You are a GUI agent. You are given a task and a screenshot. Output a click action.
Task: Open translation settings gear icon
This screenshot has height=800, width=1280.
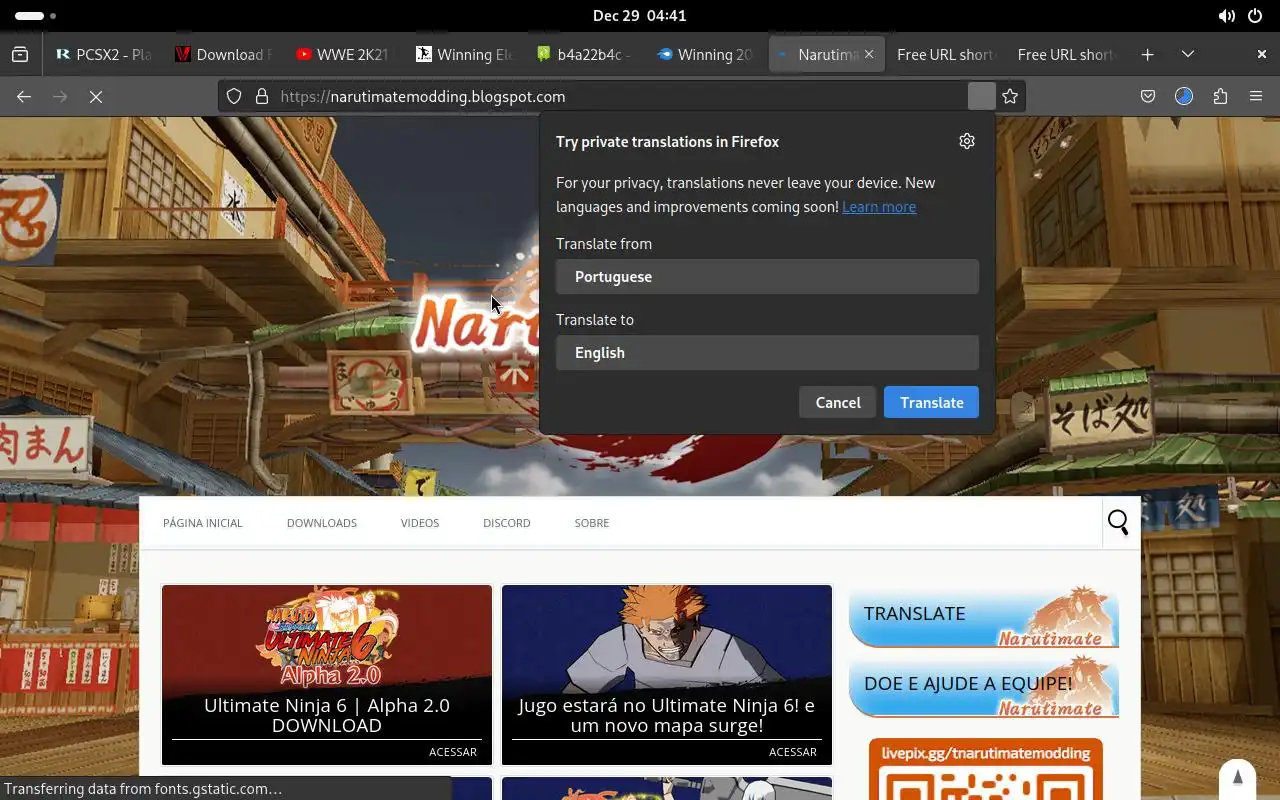pos(967,141)
